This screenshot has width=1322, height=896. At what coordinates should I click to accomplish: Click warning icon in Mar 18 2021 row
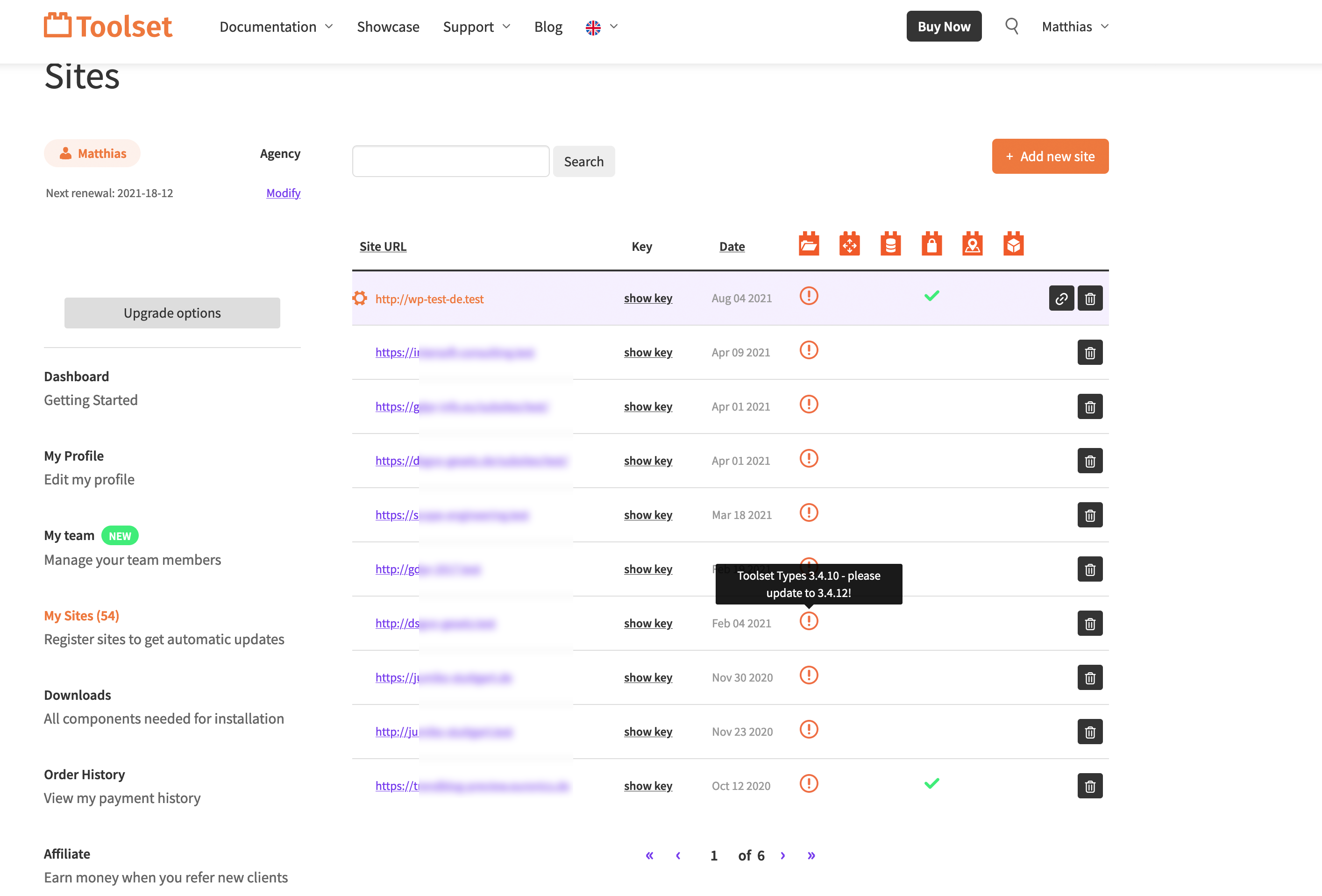click(808, 512)
